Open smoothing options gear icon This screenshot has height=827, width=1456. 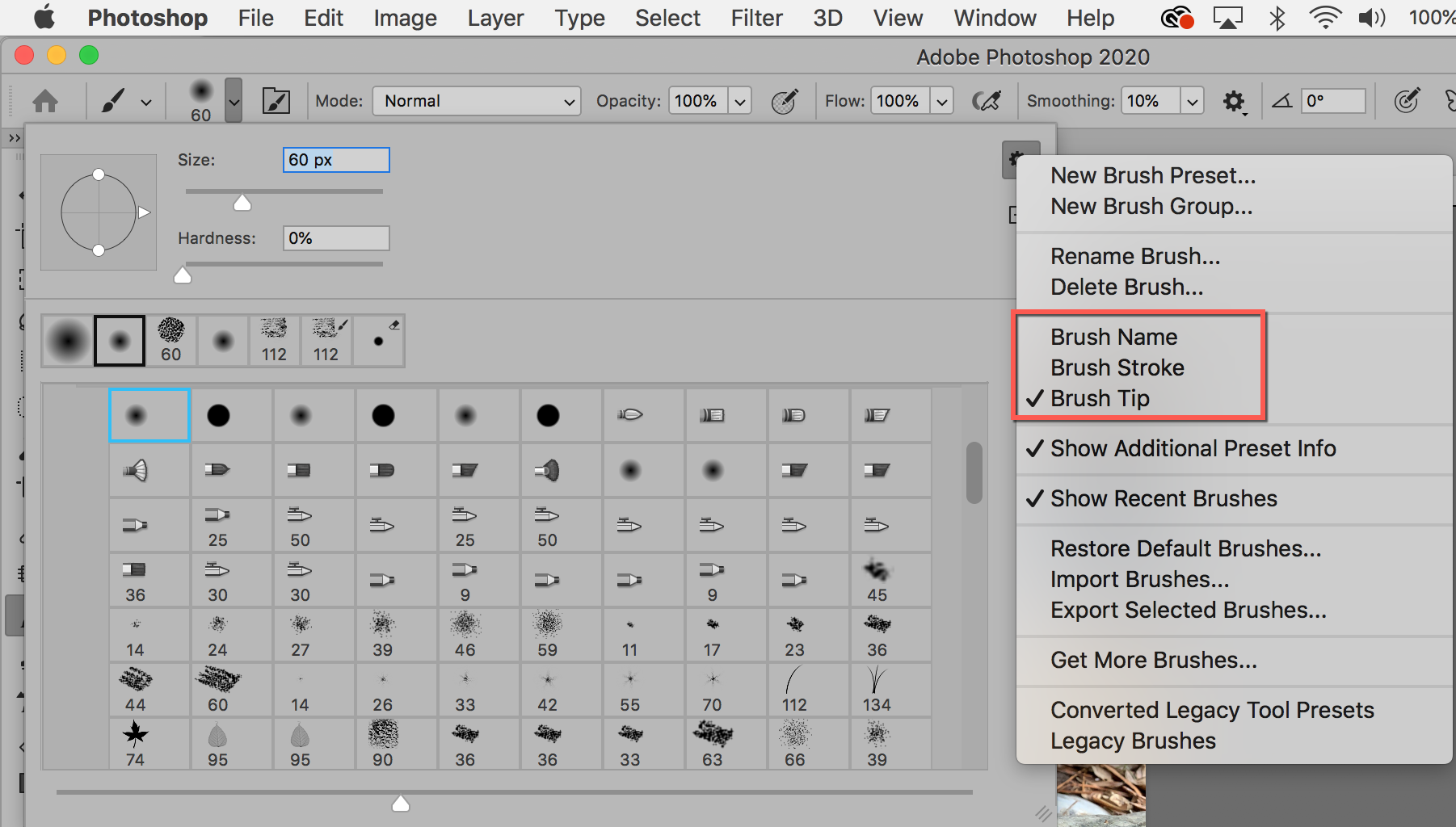coord(1233,101)
